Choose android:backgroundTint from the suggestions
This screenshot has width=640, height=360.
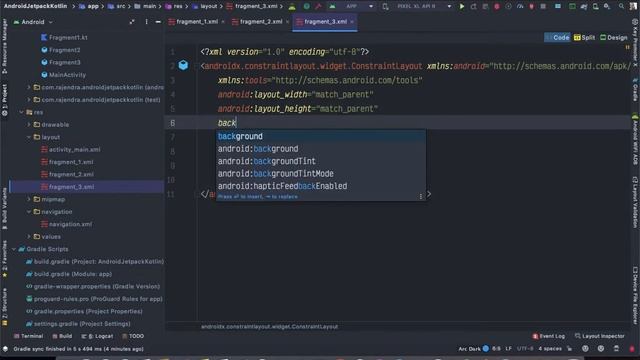pyautogui.click(x=321, y=161)
